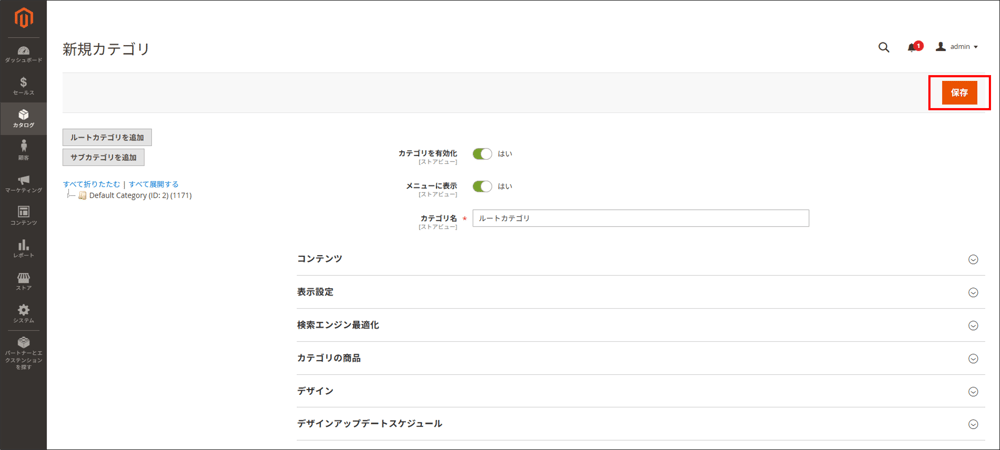
Task: Open the 顧客 sidebar menu
Action: 24,151
